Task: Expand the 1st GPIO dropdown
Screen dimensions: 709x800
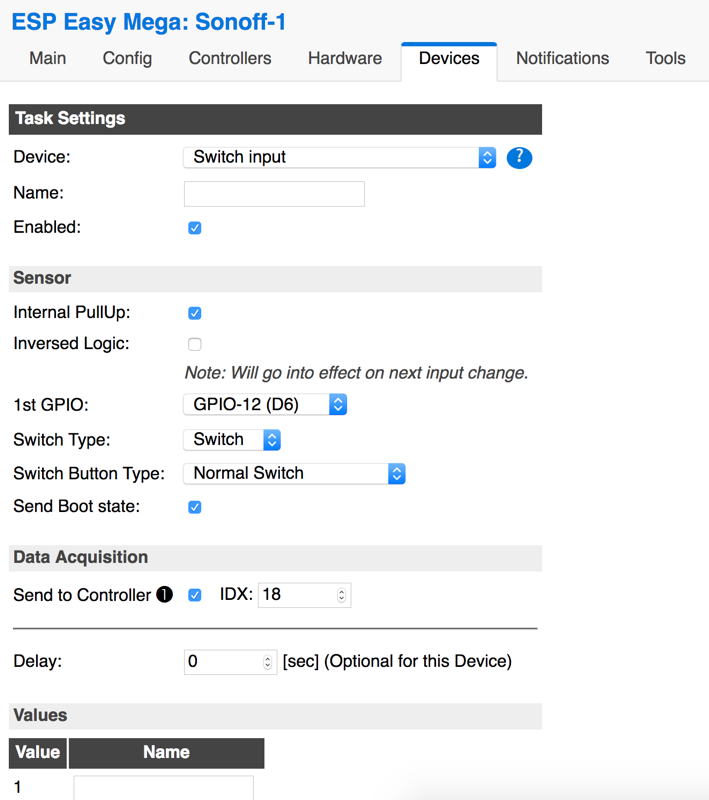Action: tap(265, 404)
